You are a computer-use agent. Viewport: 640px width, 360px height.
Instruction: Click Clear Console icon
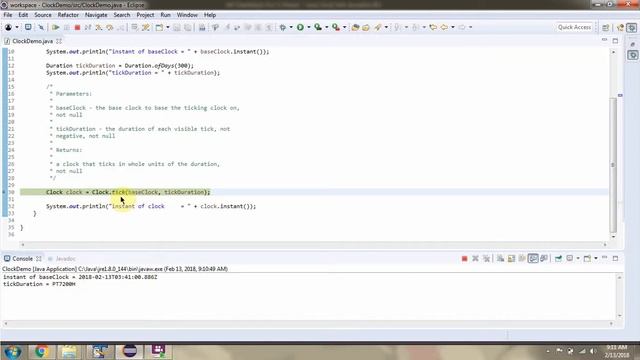point(500,258)
